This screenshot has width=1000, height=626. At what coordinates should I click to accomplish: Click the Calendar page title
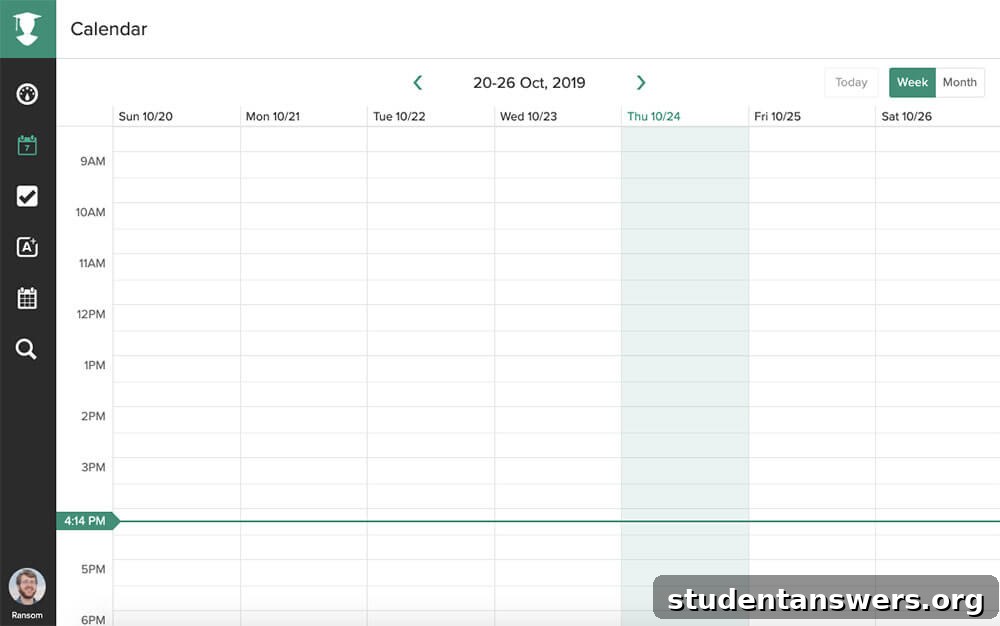pyautogui.click(x=108, y=29)
